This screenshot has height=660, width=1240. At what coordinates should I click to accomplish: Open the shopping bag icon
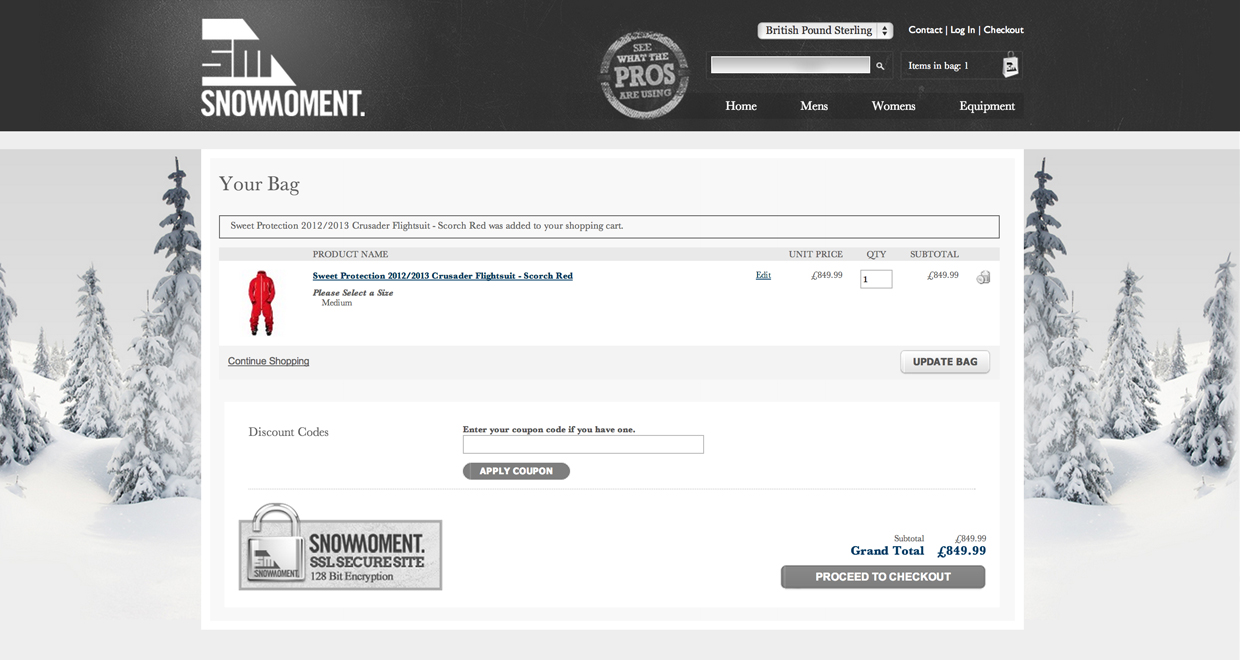click(1010, 65)
